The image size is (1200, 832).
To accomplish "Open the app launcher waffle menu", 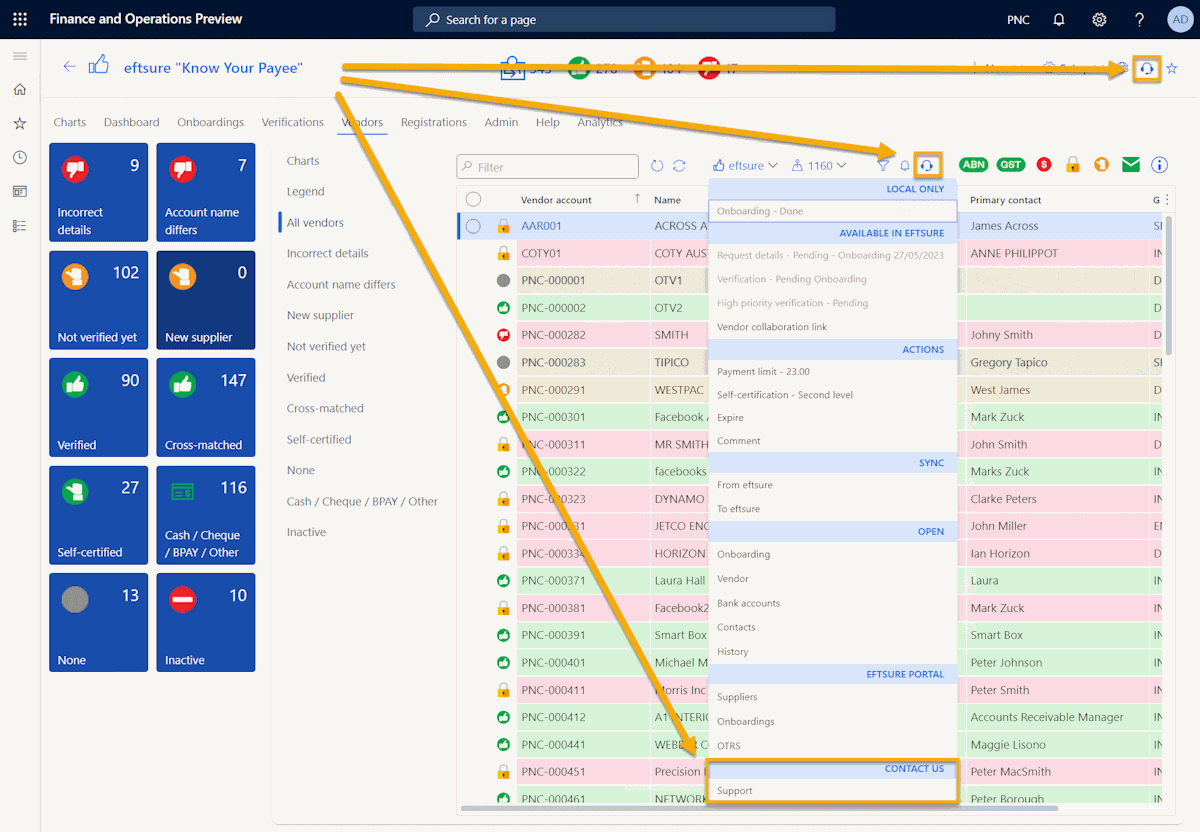I will 20,19.
